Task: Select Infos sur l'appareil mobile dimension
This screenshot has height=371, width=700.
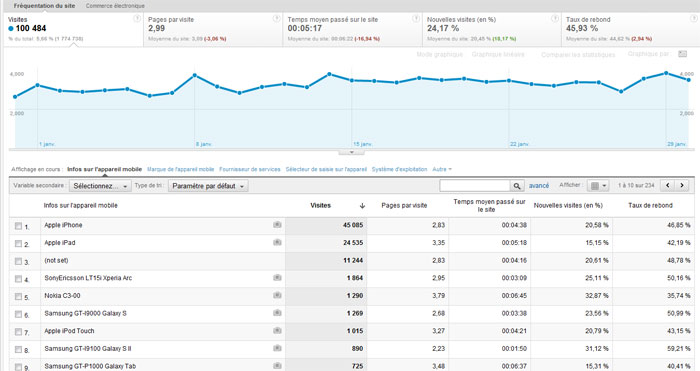Action: [x=104, y=169]
